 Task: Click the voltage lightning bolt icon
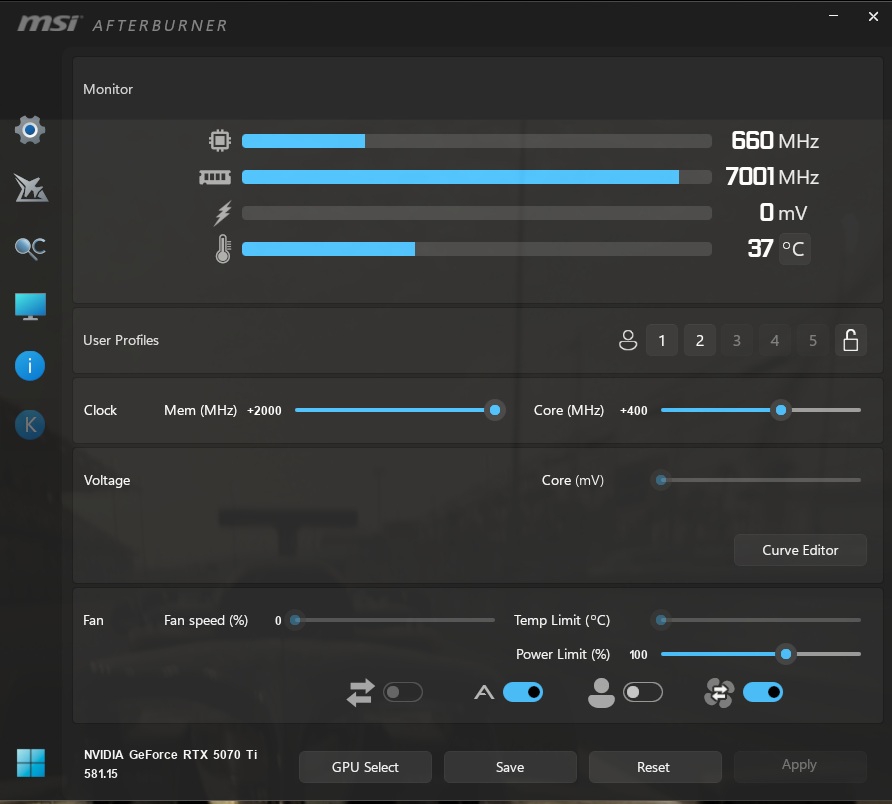point(222,213)
